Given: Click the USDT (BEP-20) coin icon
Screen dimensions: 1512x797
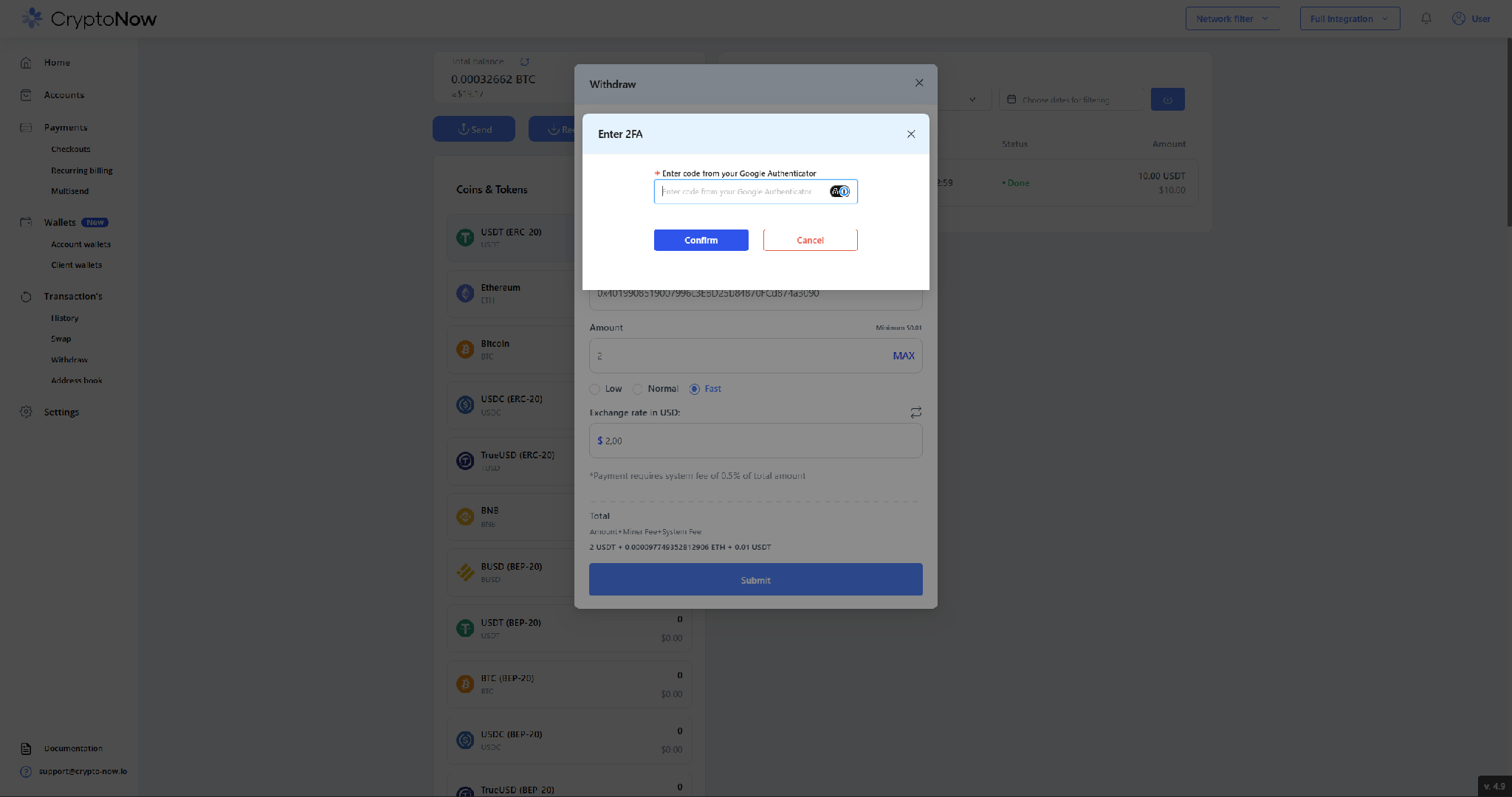Looking at the screenshot, I should [x=465, y=628].
